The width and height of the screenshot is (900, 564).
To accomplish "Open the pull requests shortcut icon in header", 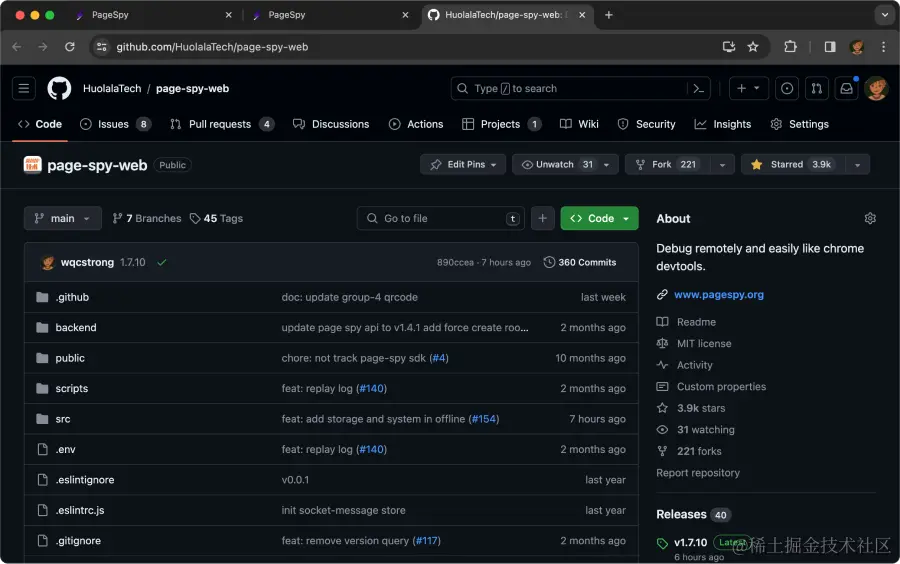I will [817, 88].
